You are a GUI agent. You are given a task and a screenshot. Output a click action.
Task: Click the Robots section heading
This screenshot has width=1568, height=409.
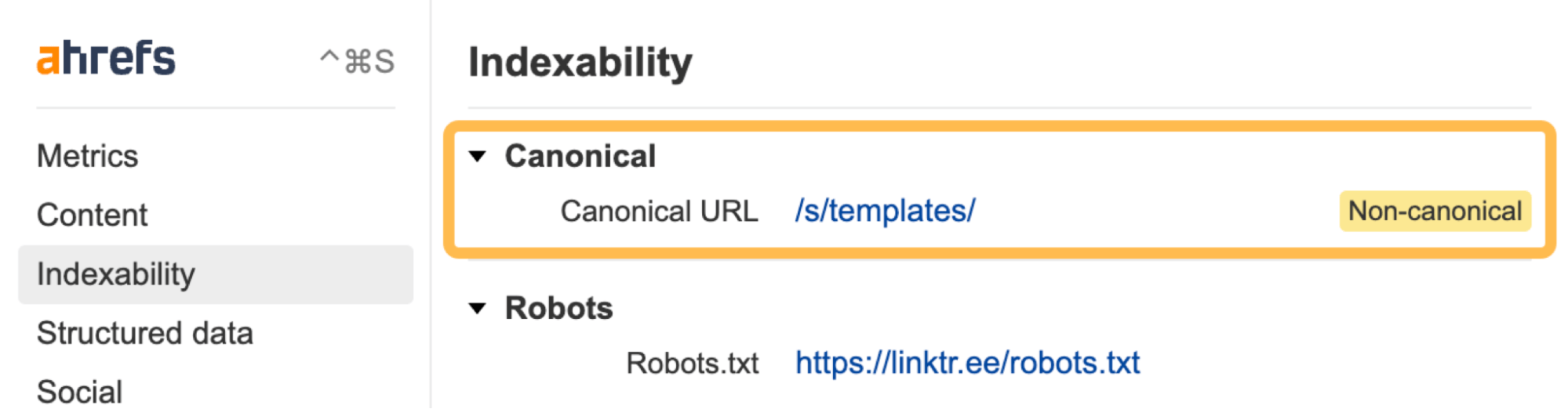pyautogui.click(x=558, y=308)
